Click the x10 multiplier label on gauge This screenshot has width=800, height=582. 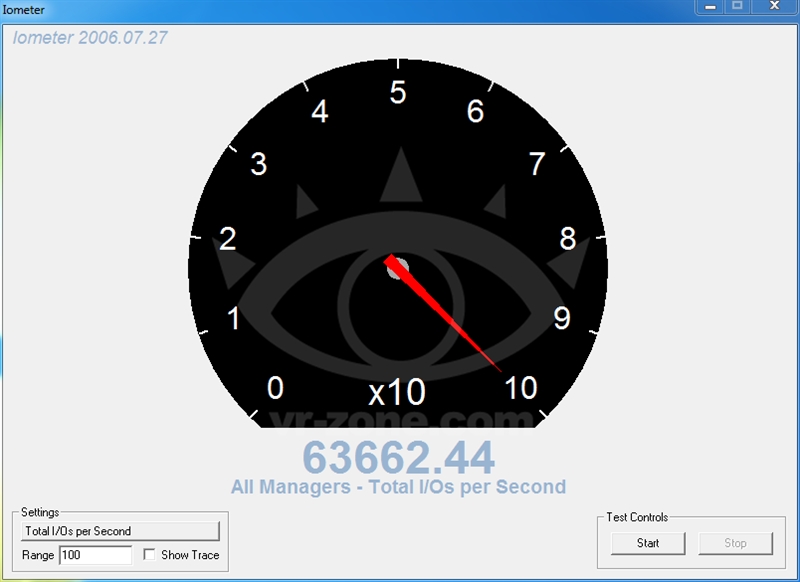397,391
